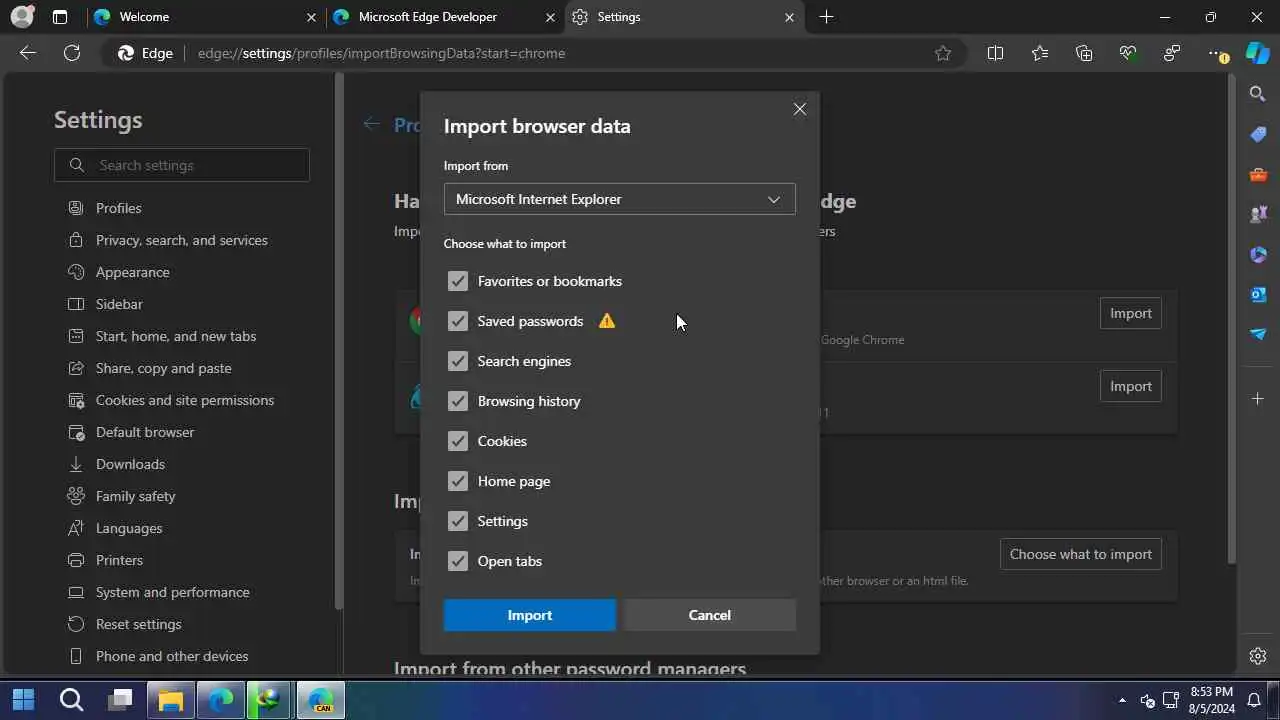The image size is (1280, 720).
Task: Click Import button in the second browser row
Action: point(1131,386)
